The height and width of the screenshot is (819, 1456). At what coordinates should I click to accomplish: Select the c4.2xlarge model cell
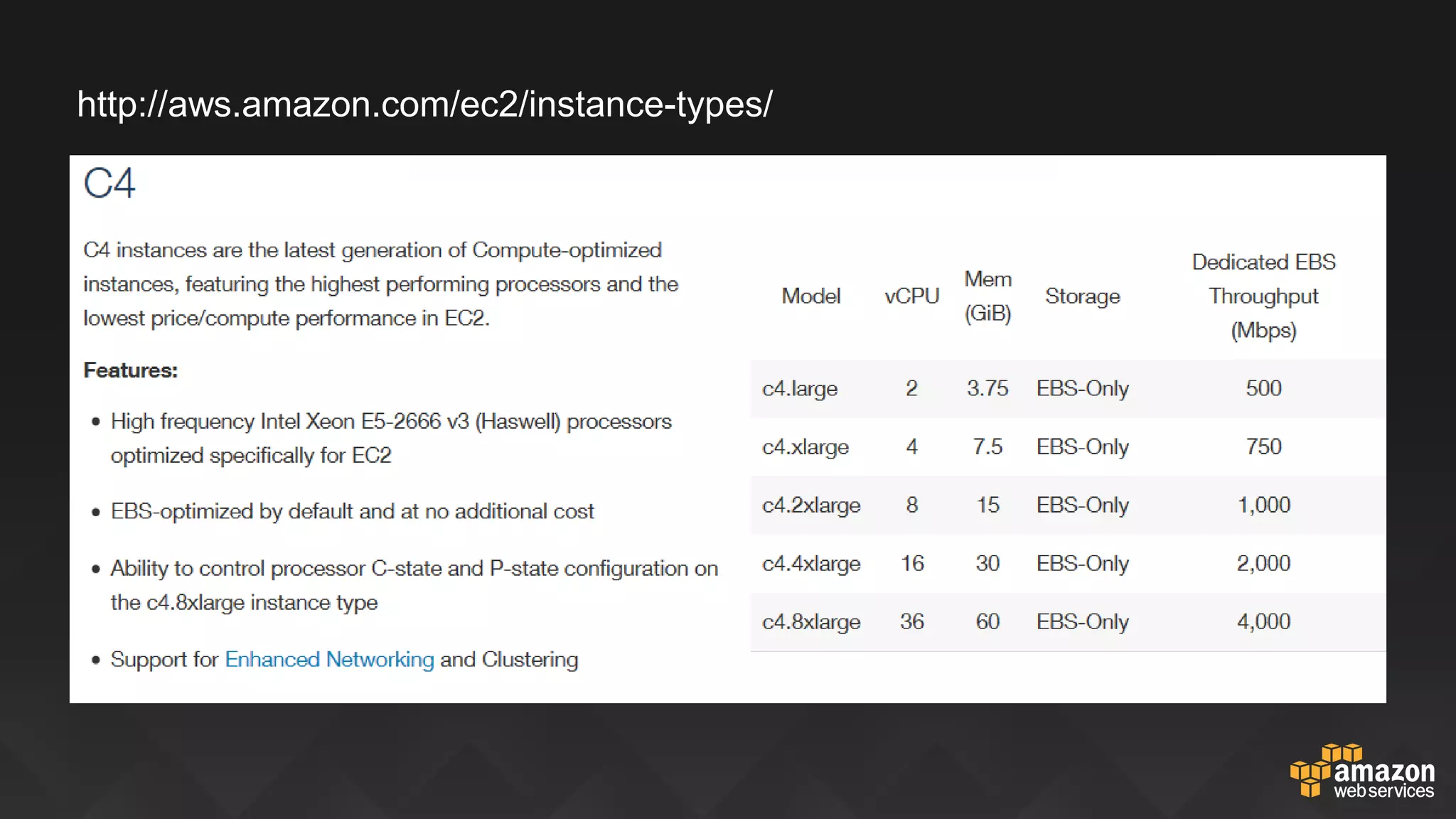811,505
